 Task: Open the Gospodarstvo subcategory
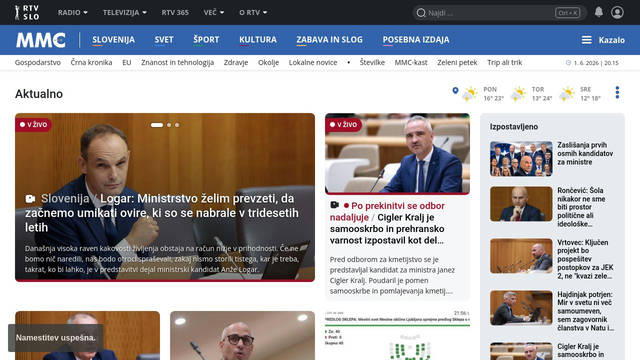(38, 62)
